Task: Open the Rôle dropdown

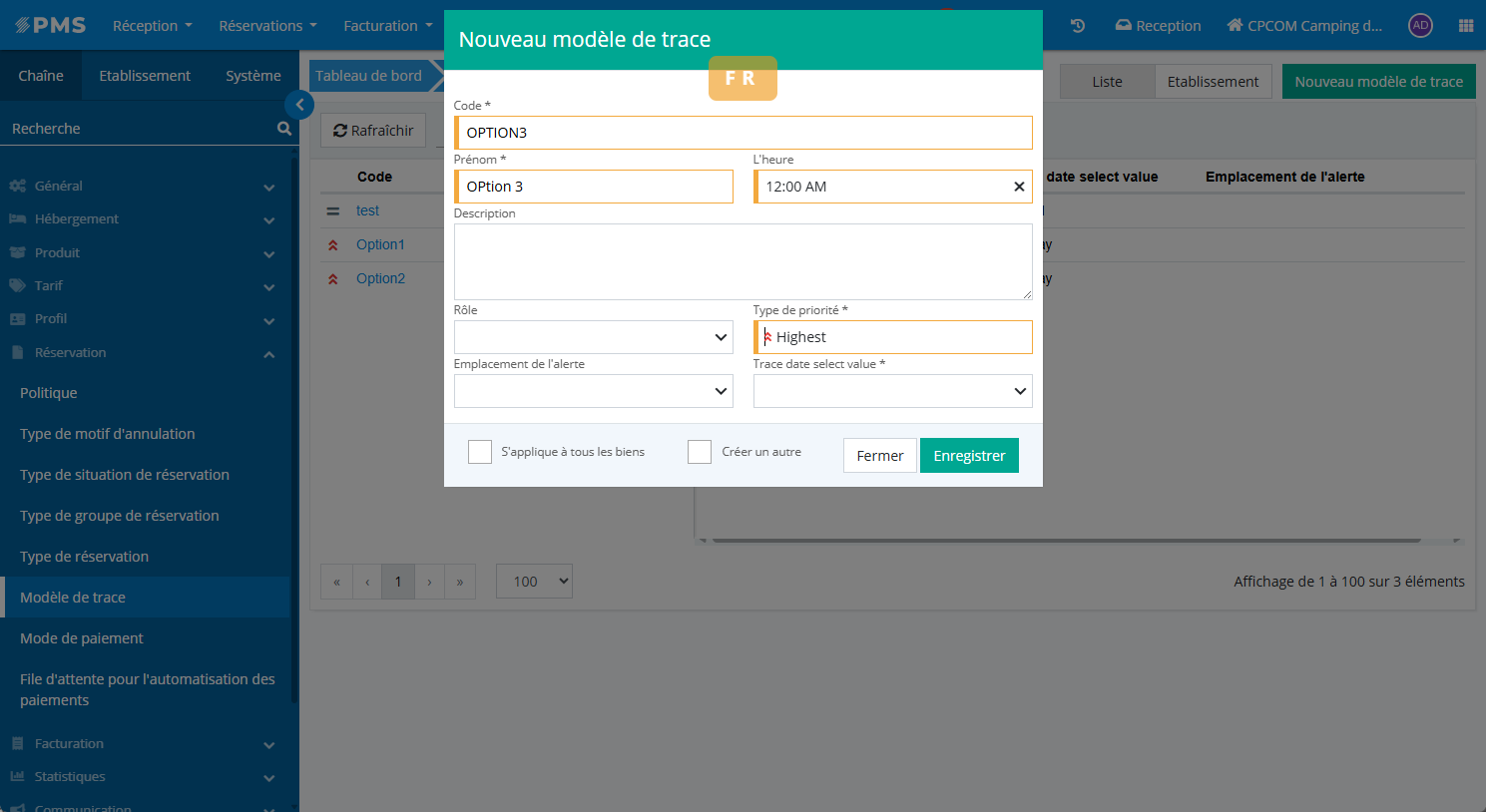Action: click(593, 337)
